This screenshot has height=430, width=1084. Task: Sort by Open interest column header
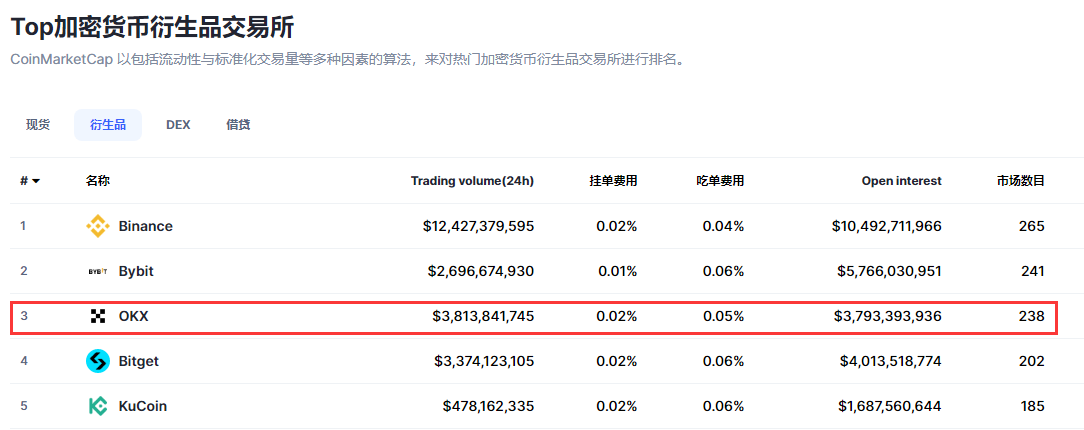901,181
